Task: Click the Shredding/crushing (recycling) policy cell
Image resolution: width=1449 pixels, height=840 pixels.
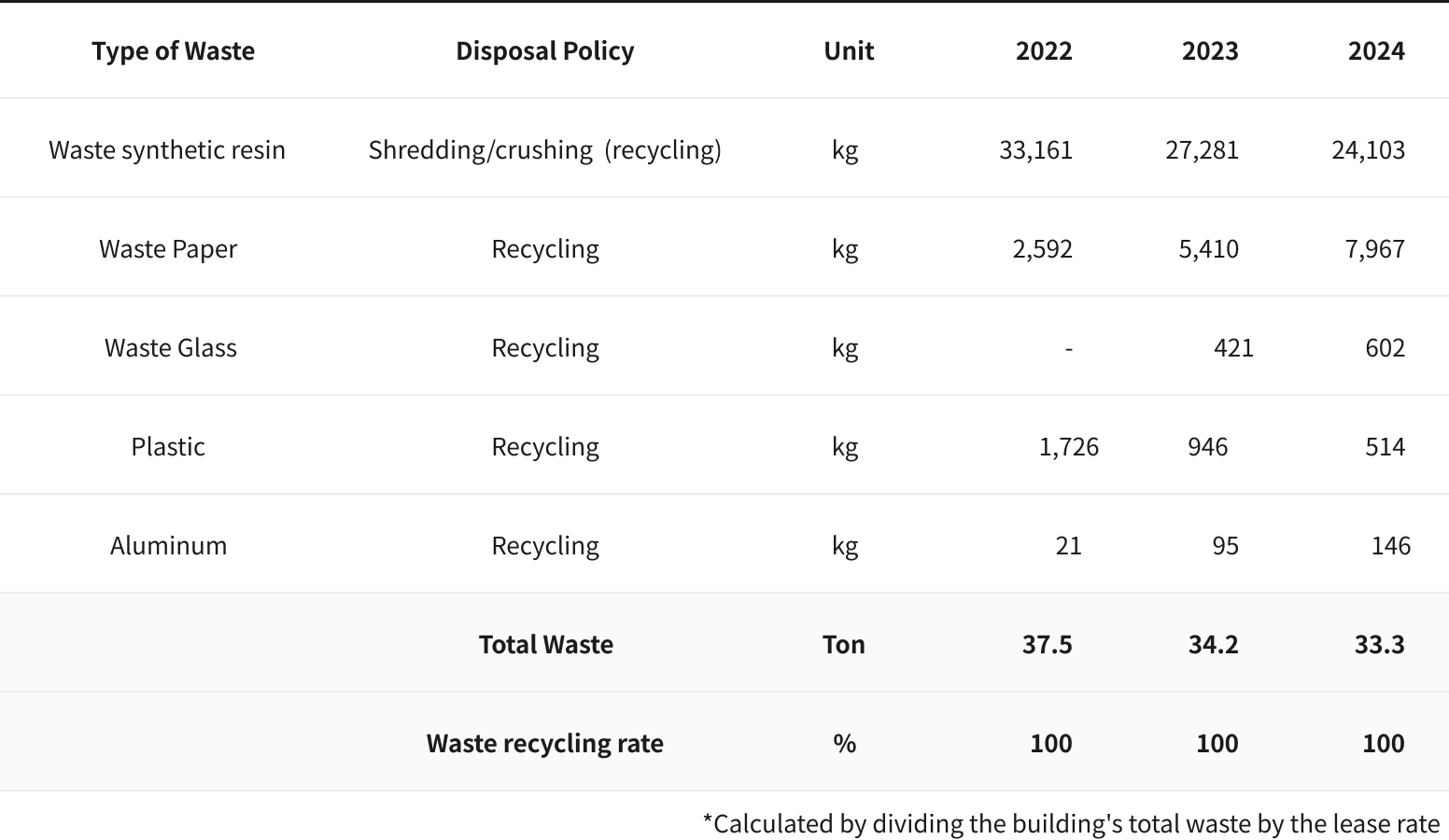Action: click(x=544, y=149)
